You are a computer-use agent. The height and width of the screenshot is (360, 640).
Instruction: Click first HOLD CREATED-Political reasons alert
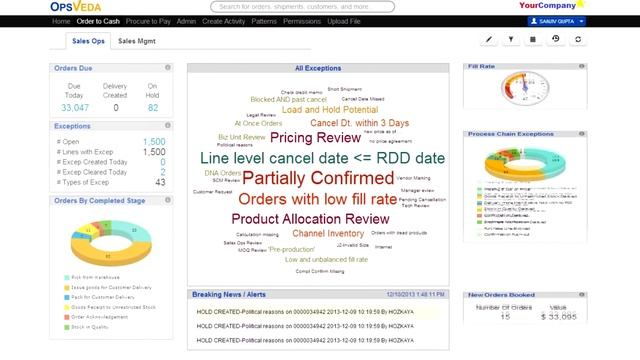(x=305, y=312)
